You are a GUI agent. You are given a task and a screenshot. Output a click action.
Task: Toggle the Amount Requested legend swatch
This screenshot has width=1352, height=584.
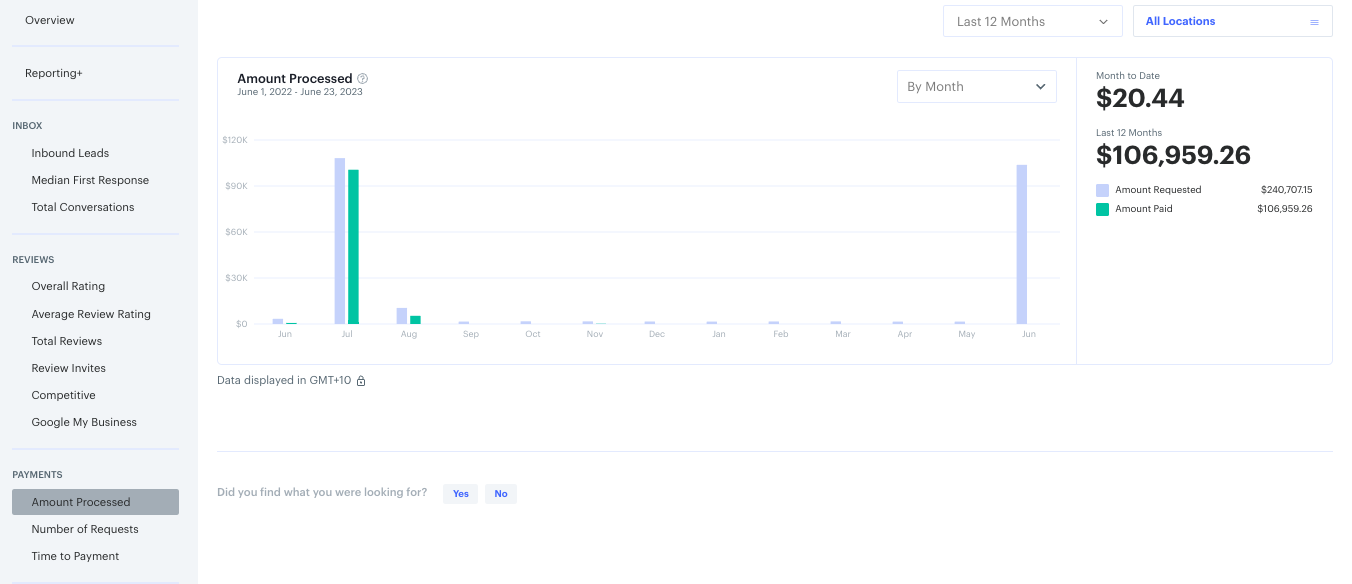pos(1102,190)
